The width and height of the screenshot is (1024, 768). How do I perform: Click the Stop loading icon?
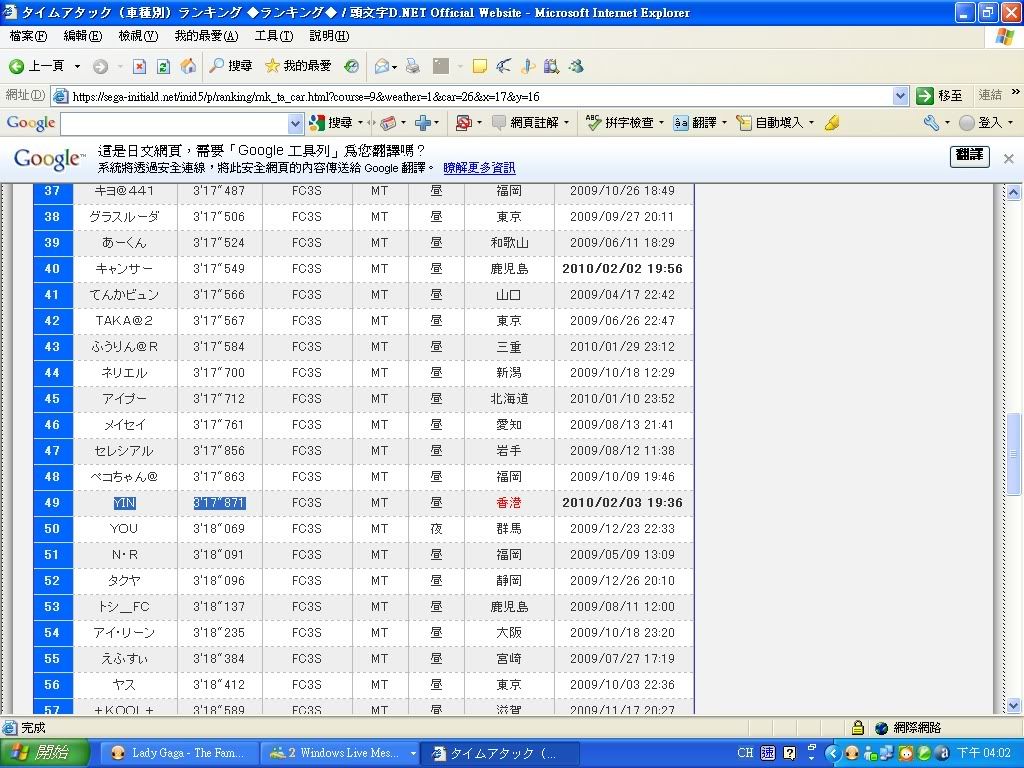(139, 66)
